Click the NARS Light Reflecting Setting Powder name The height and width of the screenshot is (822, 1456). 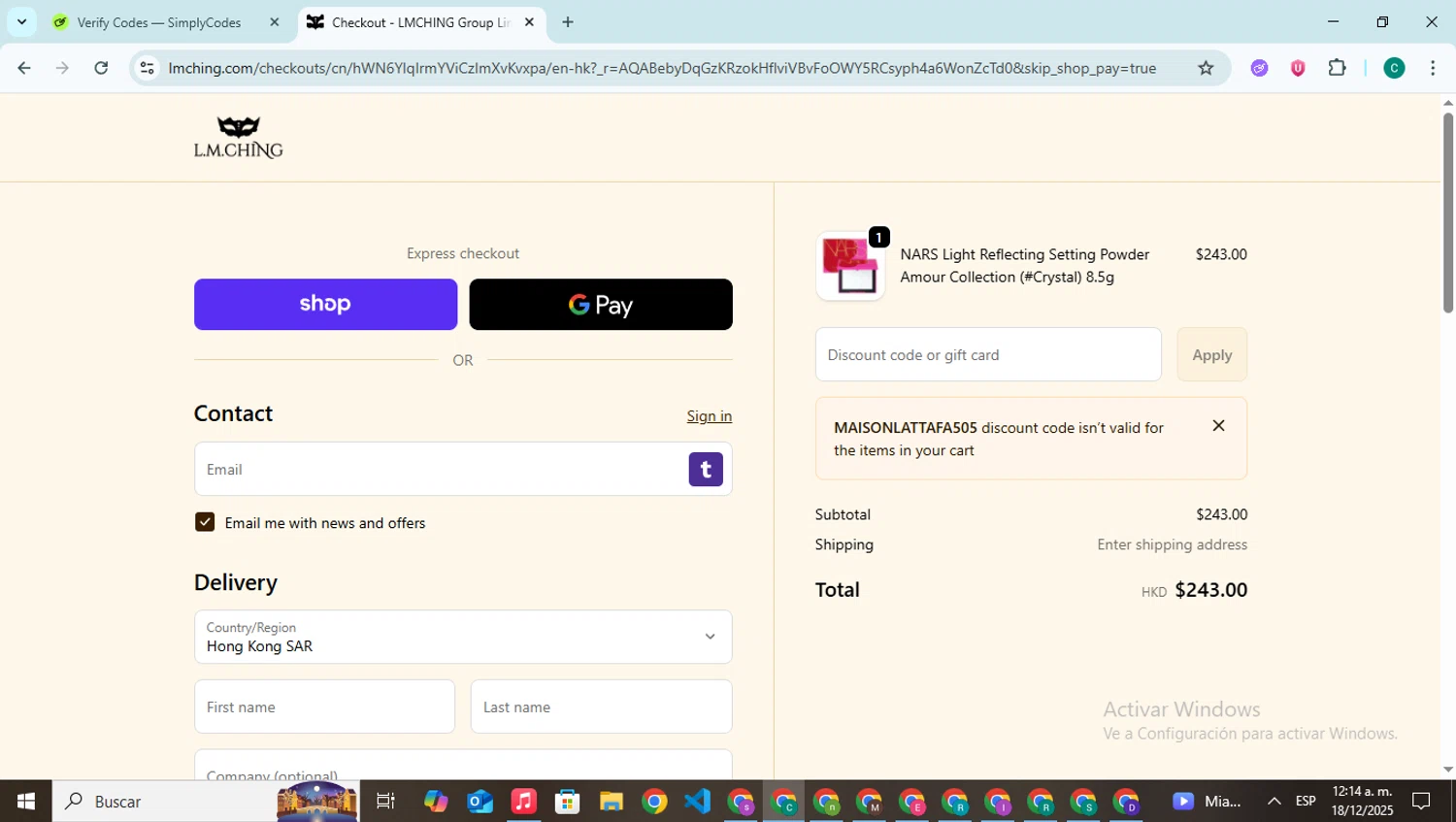tap(1024, 265)
